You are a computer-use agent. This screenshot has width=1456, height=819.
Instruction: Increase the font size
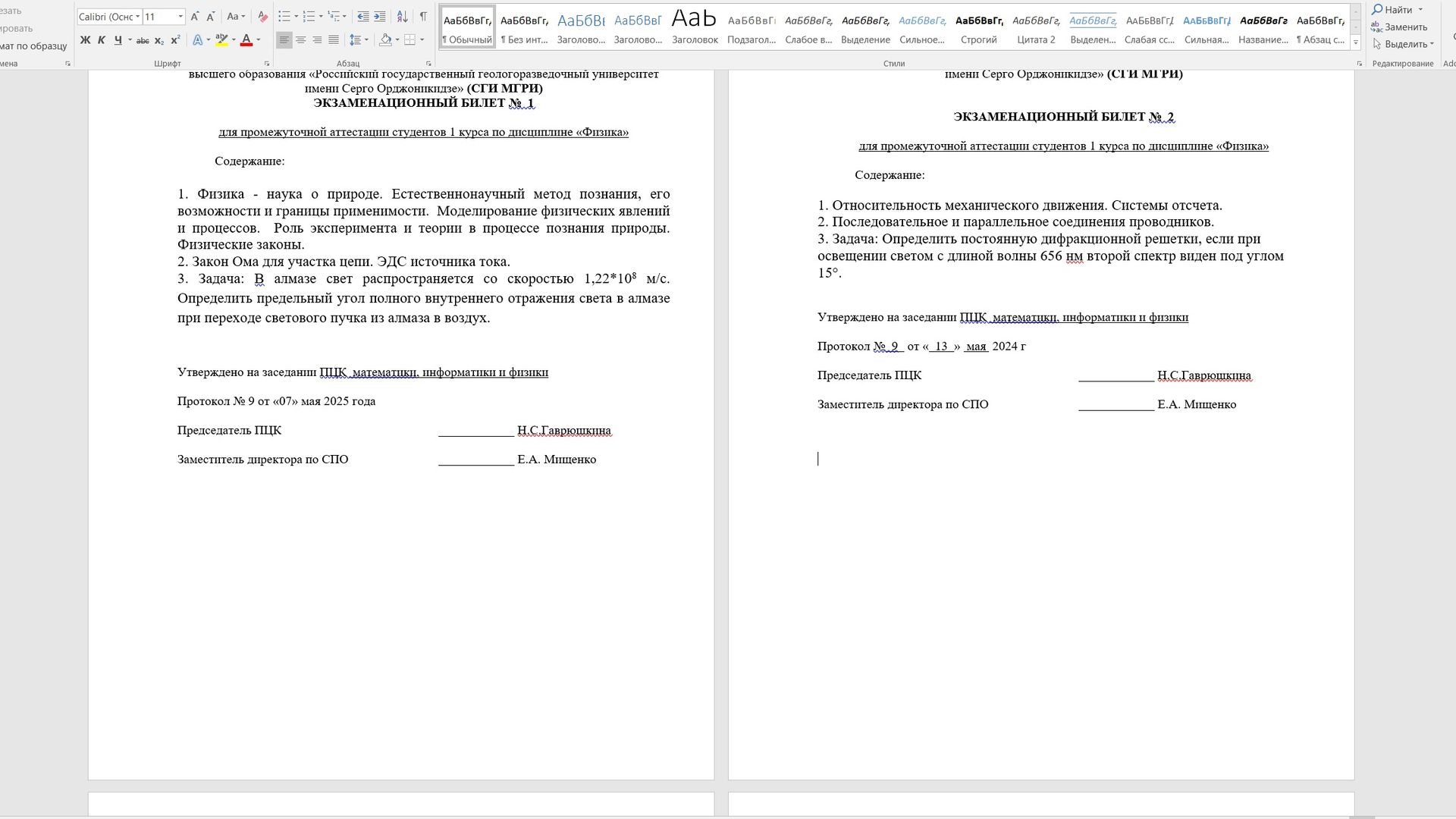(195, 17)
